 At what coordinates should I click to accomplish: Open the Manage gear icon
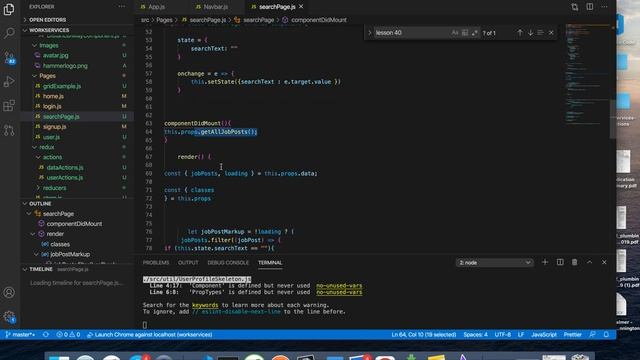9,316
